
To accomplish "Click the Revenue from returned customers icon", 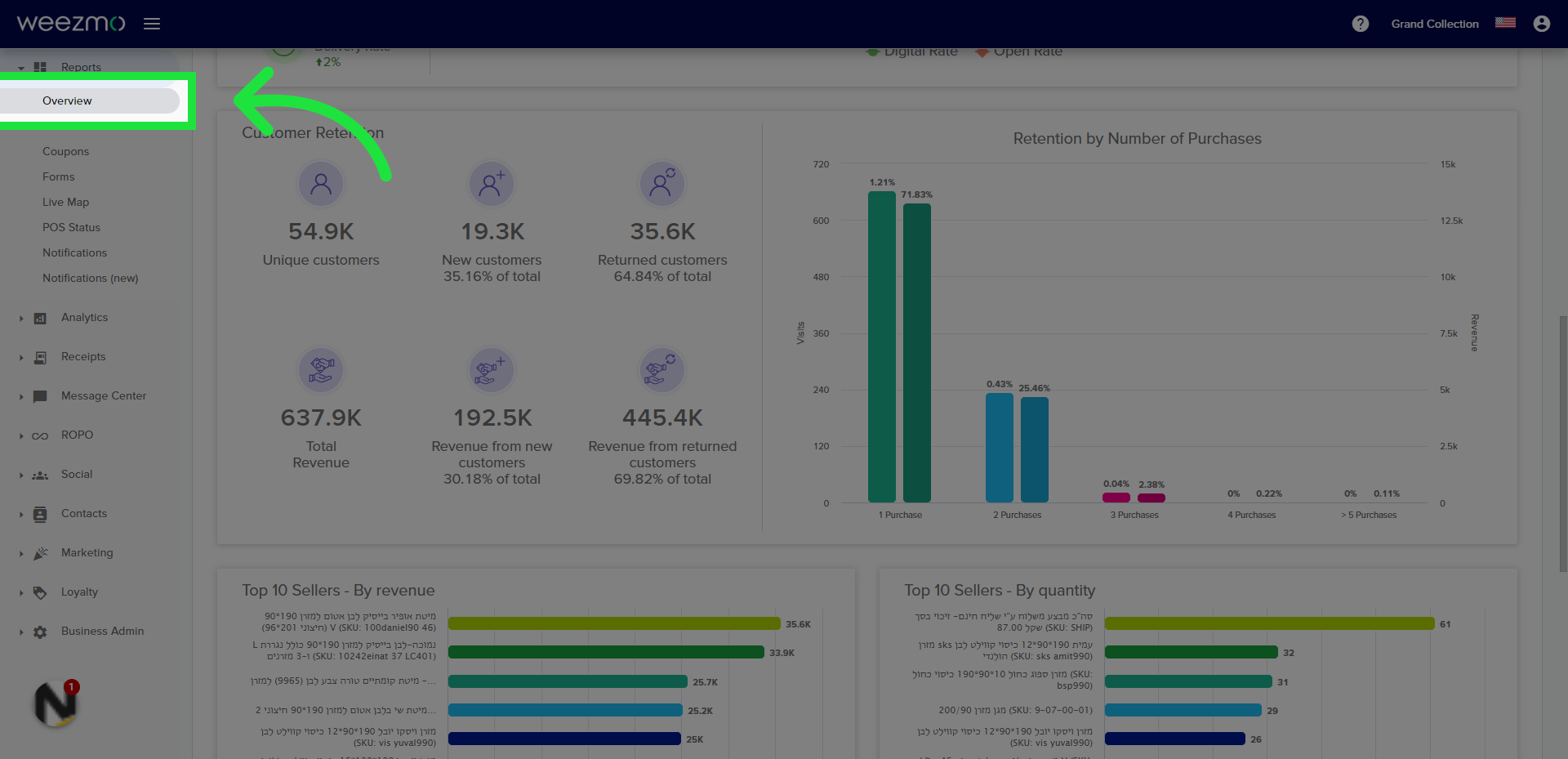I will pyautogui.click(x=662, y=370).
